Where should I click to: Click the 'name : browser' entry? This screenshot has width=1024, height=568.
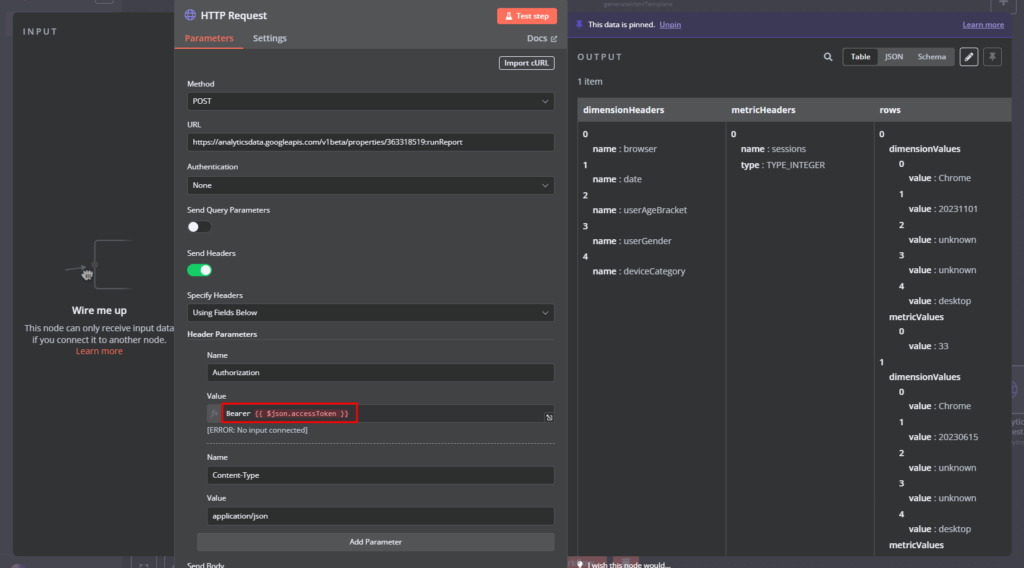(x=624, y=149)
